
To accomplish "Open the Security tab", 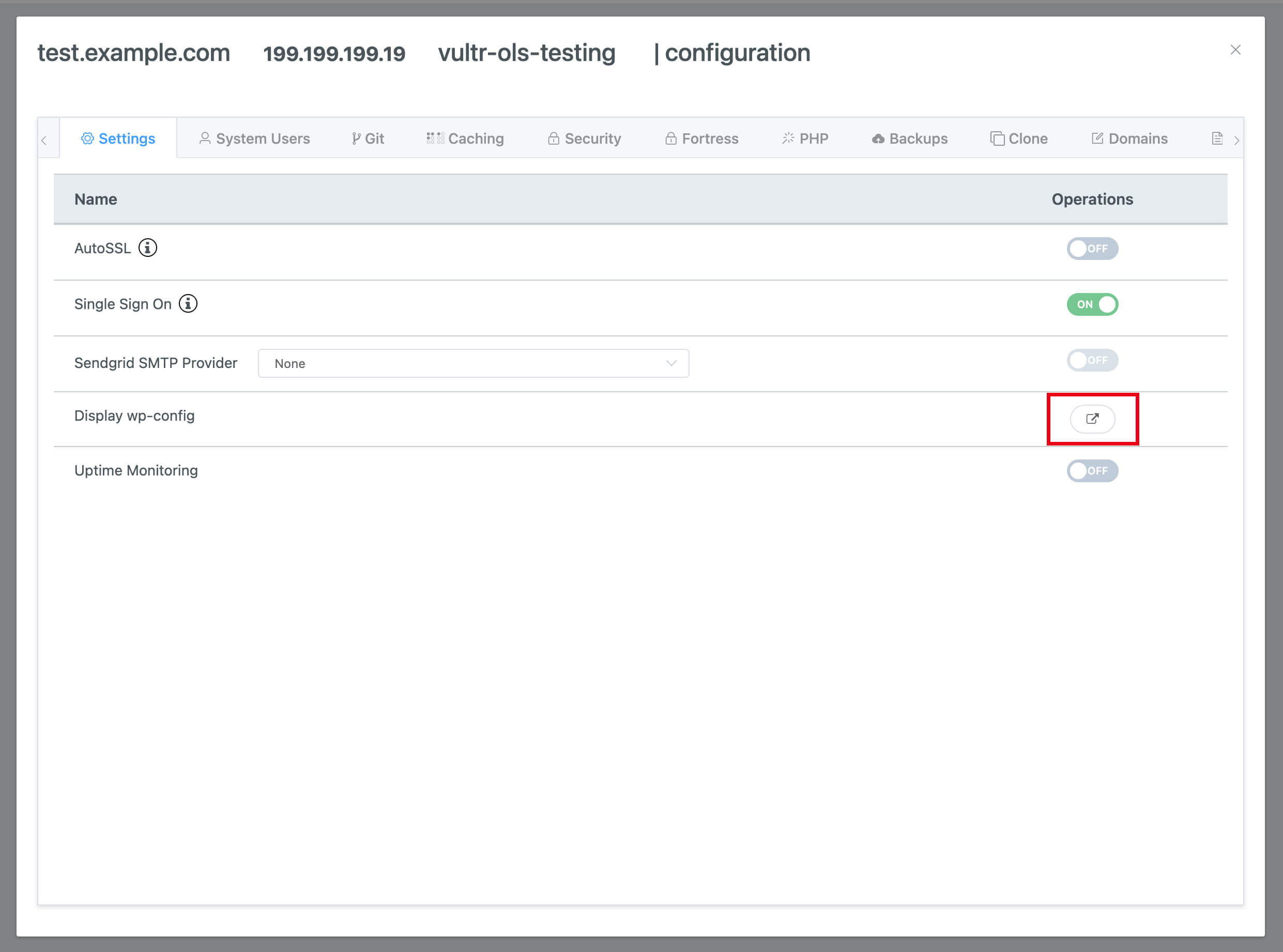I will click(585, 139).
